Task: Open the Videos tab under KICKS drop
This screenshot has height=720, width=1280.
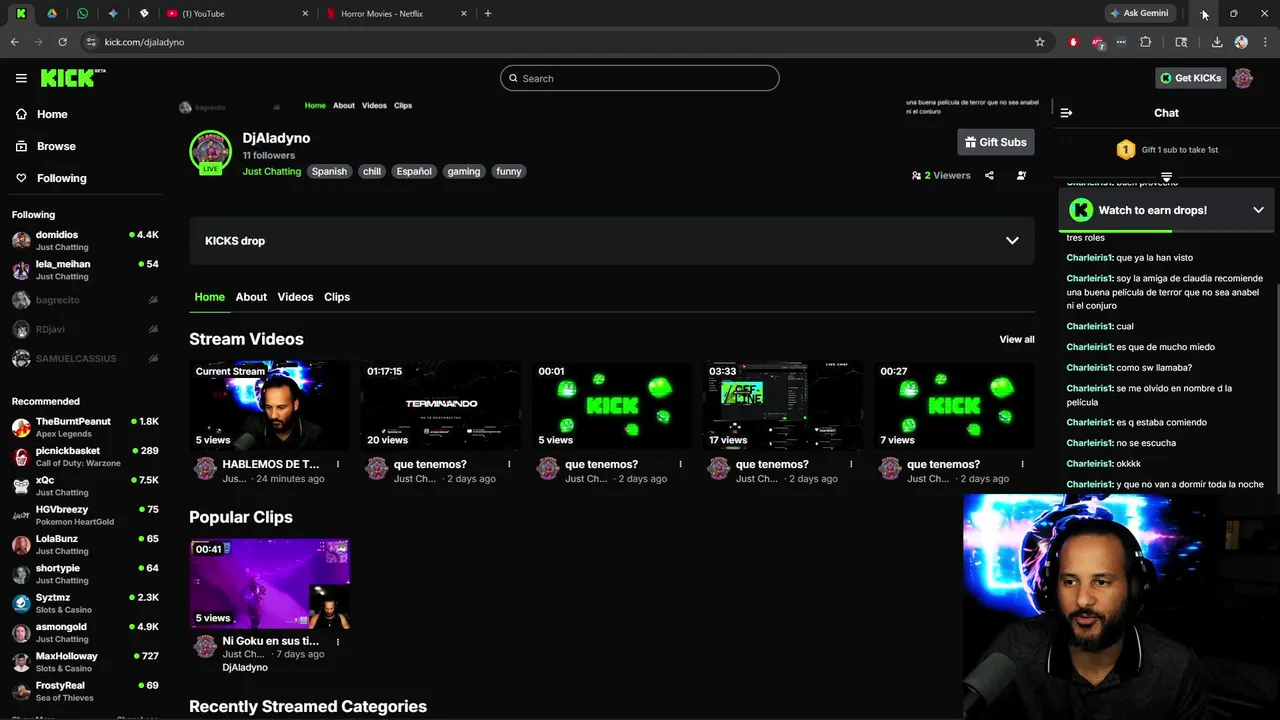Action: (x=295, y=297)
